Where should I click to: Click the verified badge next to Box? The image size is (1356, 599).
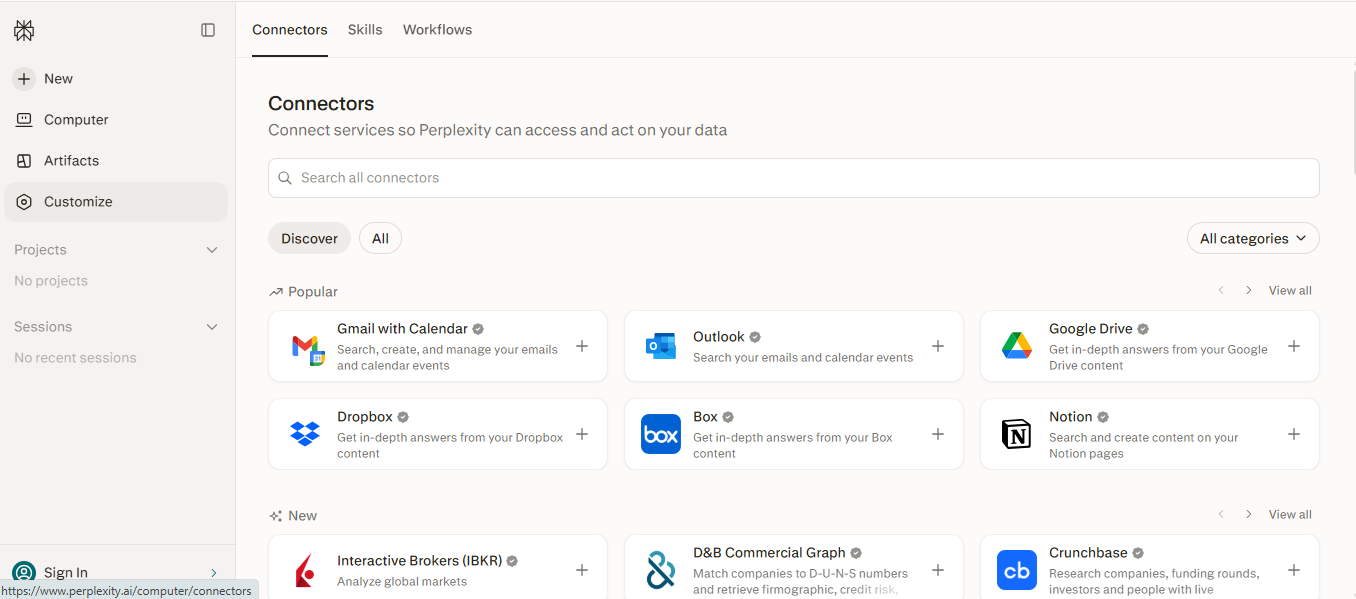click(x=728, y=417)
